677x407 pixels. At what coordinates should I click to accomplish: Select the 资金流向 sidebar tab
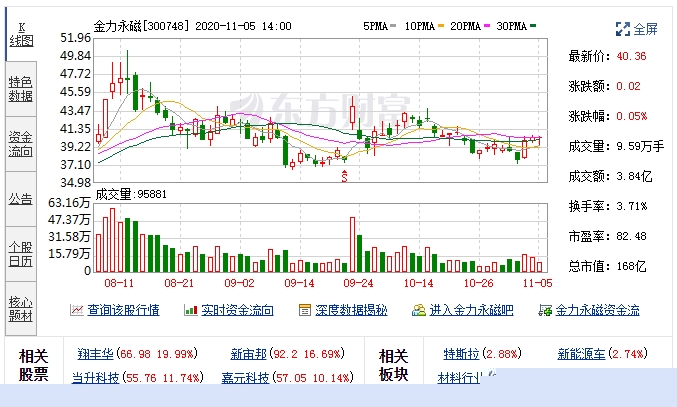(x=20, y=144)
